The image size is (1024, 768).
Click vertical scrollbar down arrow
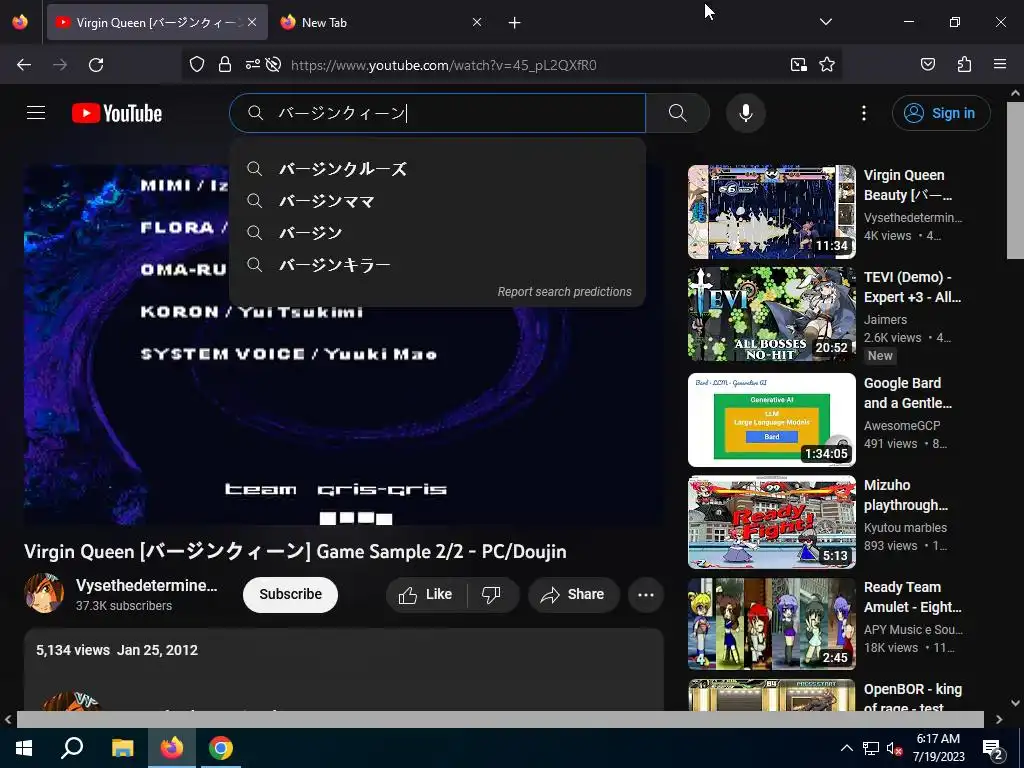point(1015,703)
